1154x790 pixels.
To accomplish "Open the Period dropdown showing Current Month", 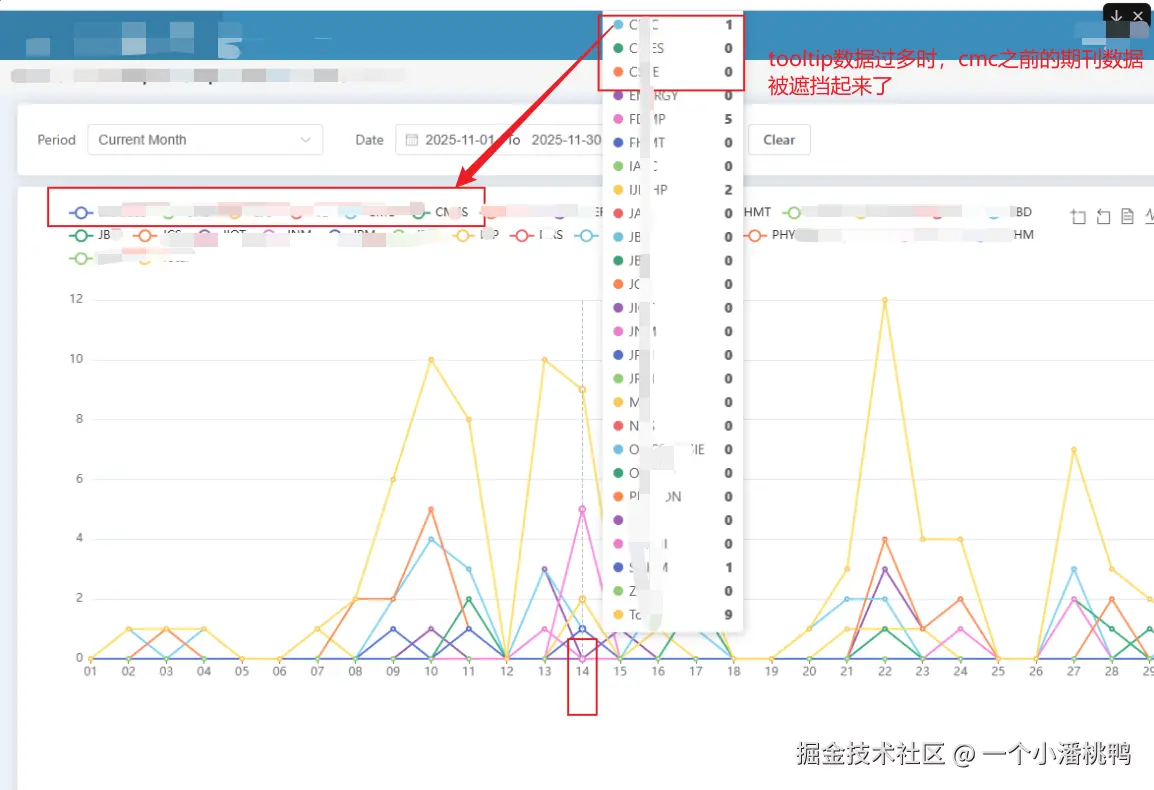I will (x=205, y=140).
